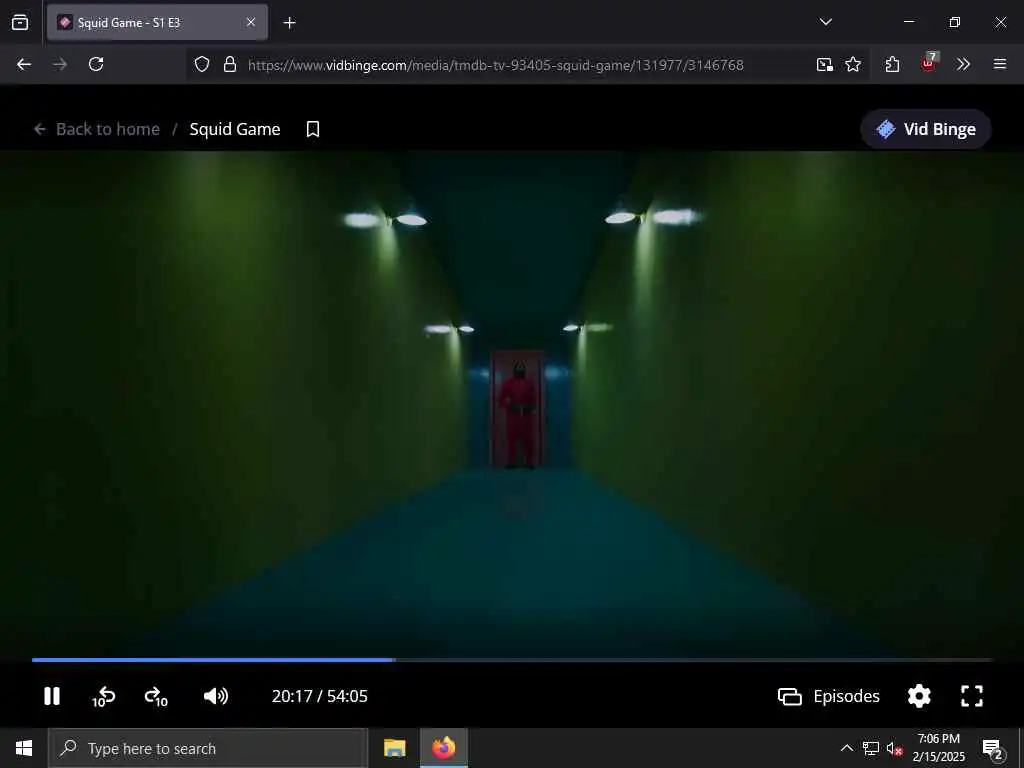Click the video progress bar

point(512,660)
